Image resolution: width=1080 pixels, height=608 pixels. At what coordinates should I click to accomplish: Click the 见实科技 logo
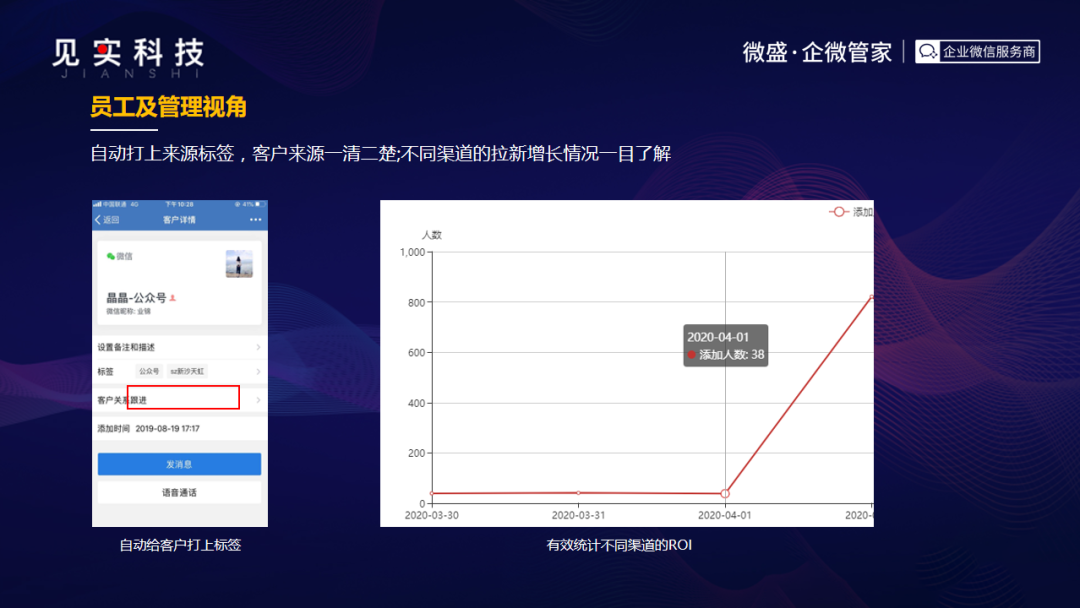point(128,57)
